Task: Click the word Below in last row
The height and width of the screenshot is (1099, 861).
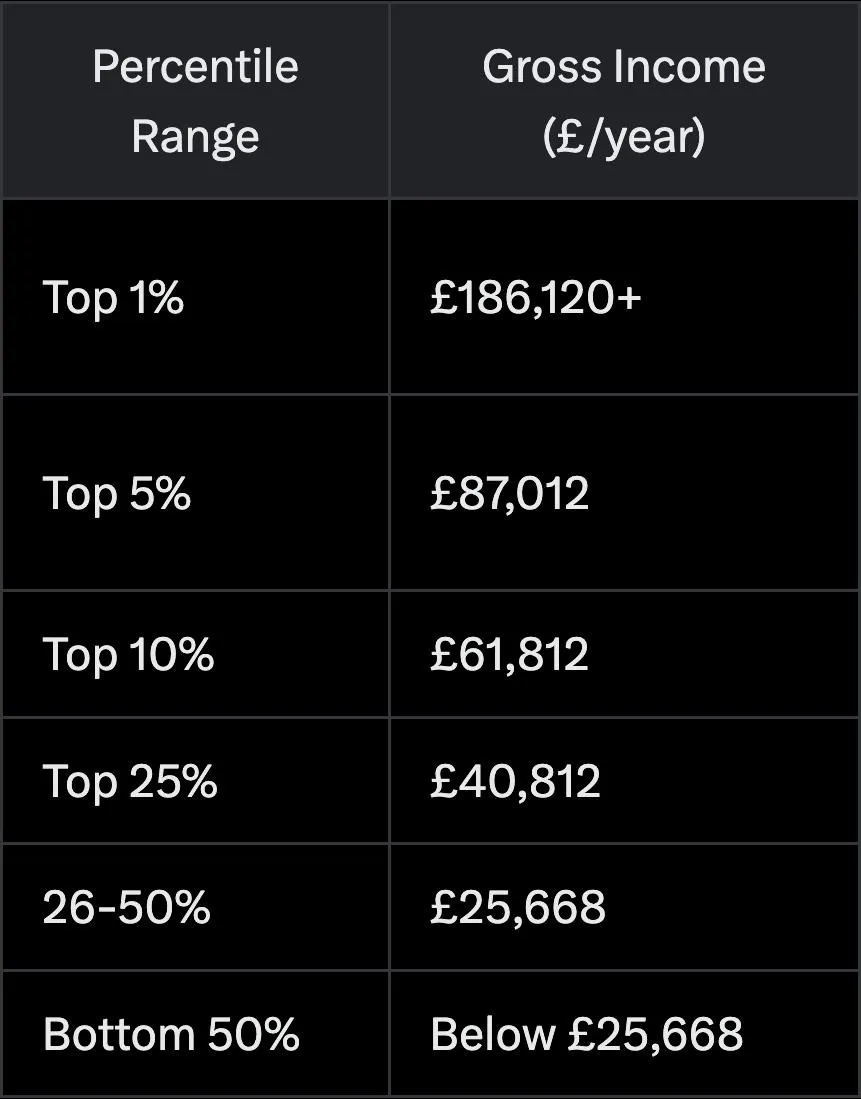Action: 493,1034
